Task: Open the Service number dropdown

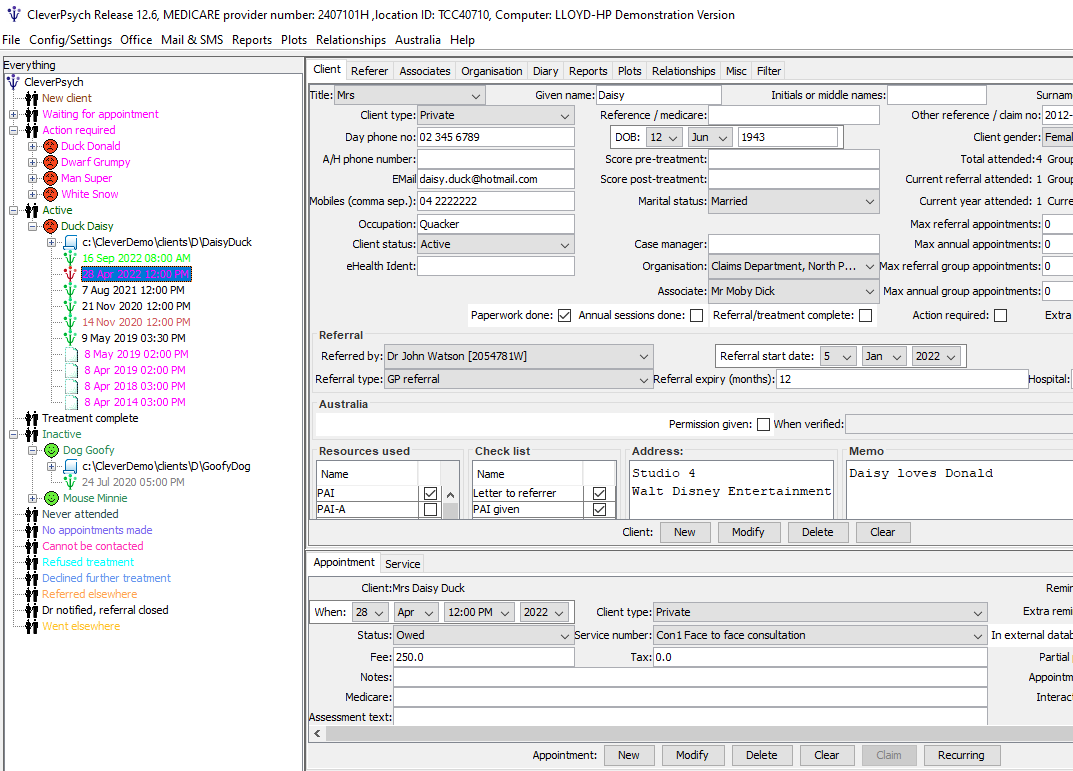Action: (980, 634)
